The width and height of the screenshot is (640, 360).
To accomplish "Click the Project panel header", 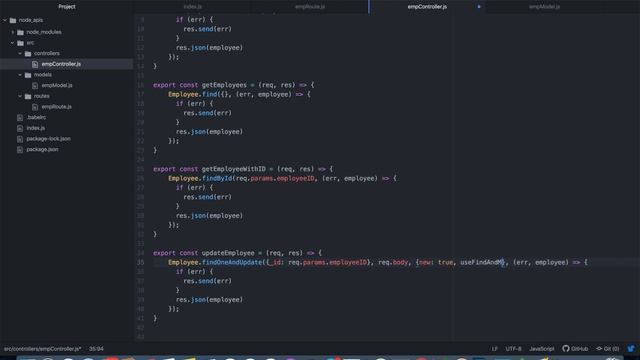I will tap(67, 7).
